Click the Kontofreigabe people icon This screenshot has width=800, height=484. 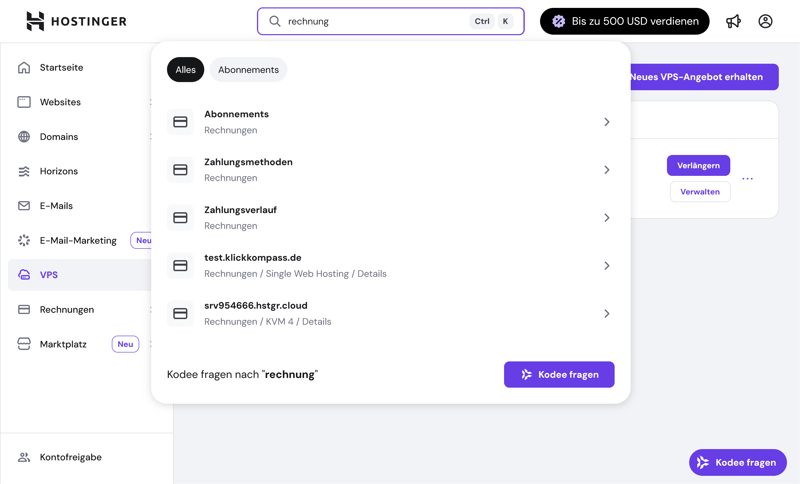(24, 457)
